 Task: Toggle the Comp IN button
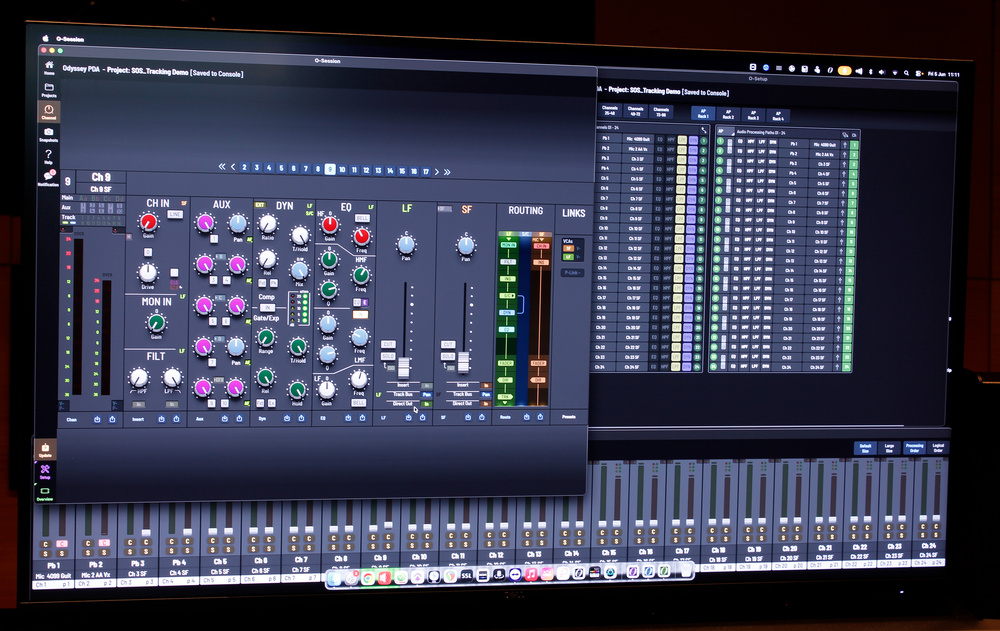[x=267, y=308]
